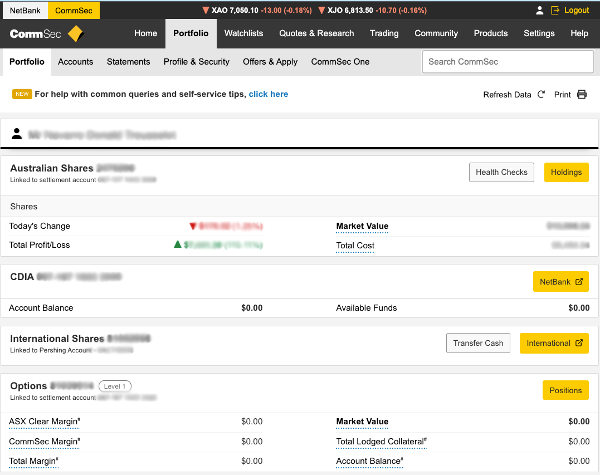Click the Level 1 options badge
Image resolution: width=600 pixels, height=475 pixels.
115,386
